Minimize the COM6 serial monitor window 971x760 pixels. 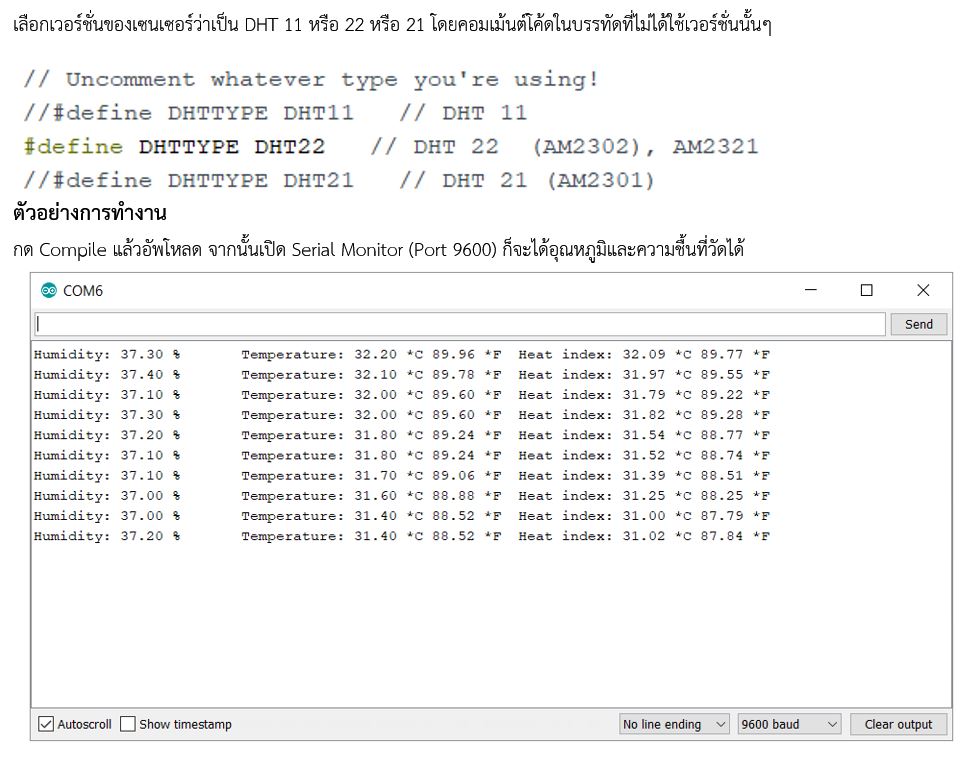(811, 291)
